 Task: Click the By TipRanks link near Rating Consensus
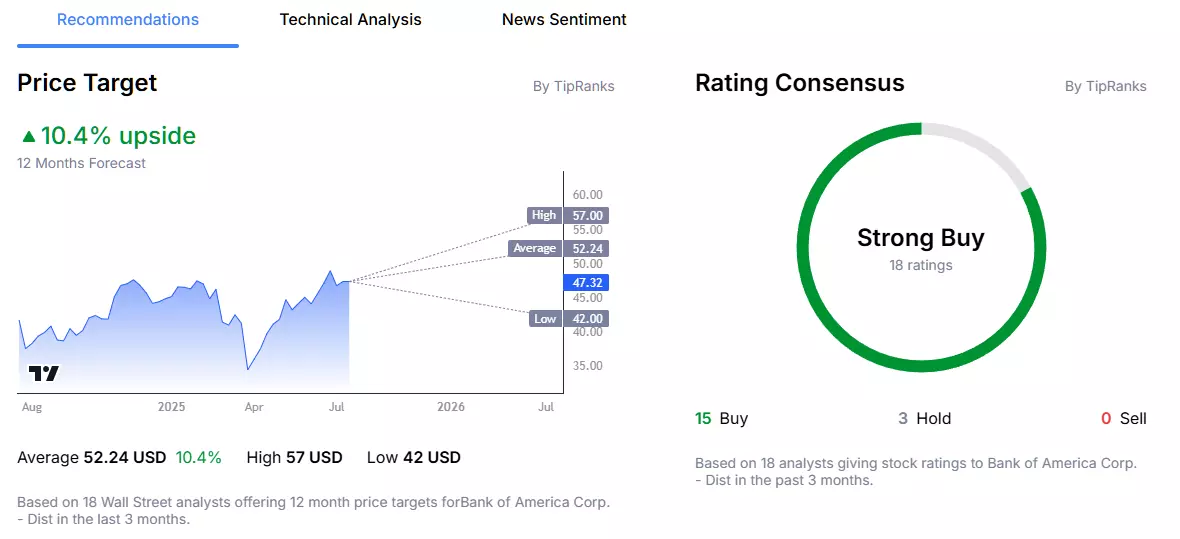point(1105,87)
